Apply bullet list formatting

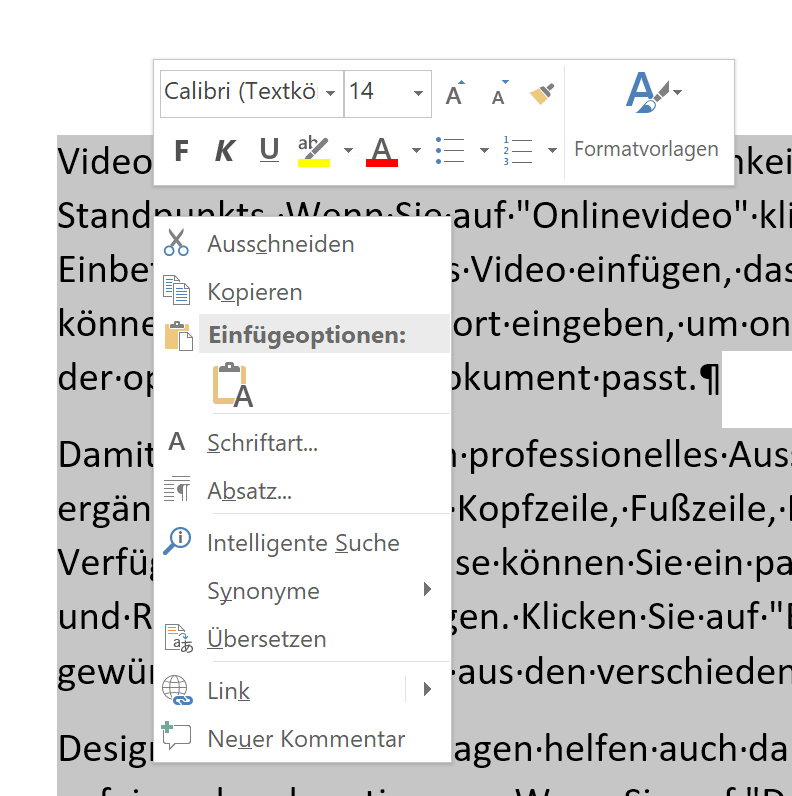[450, 150]
